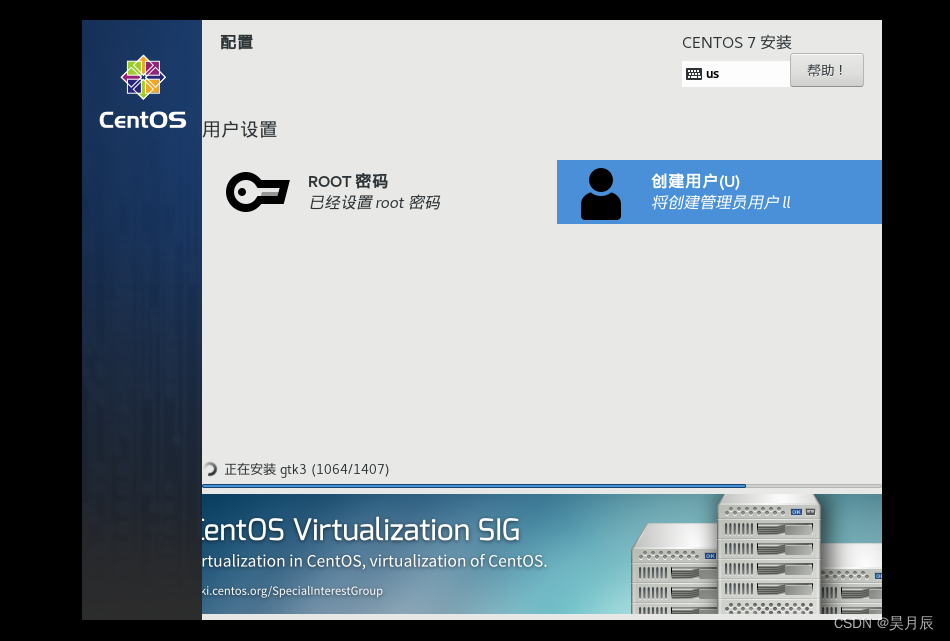Image resolution: width=950 pixels, height=641 pixels.
Task: Click the virtualization in CentOS banner subtitle
Action: [x=374, y=561]
